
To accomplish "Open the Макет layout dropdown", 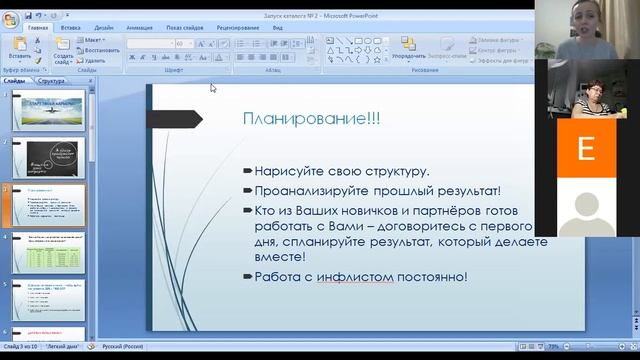I will tap(91, 40).
